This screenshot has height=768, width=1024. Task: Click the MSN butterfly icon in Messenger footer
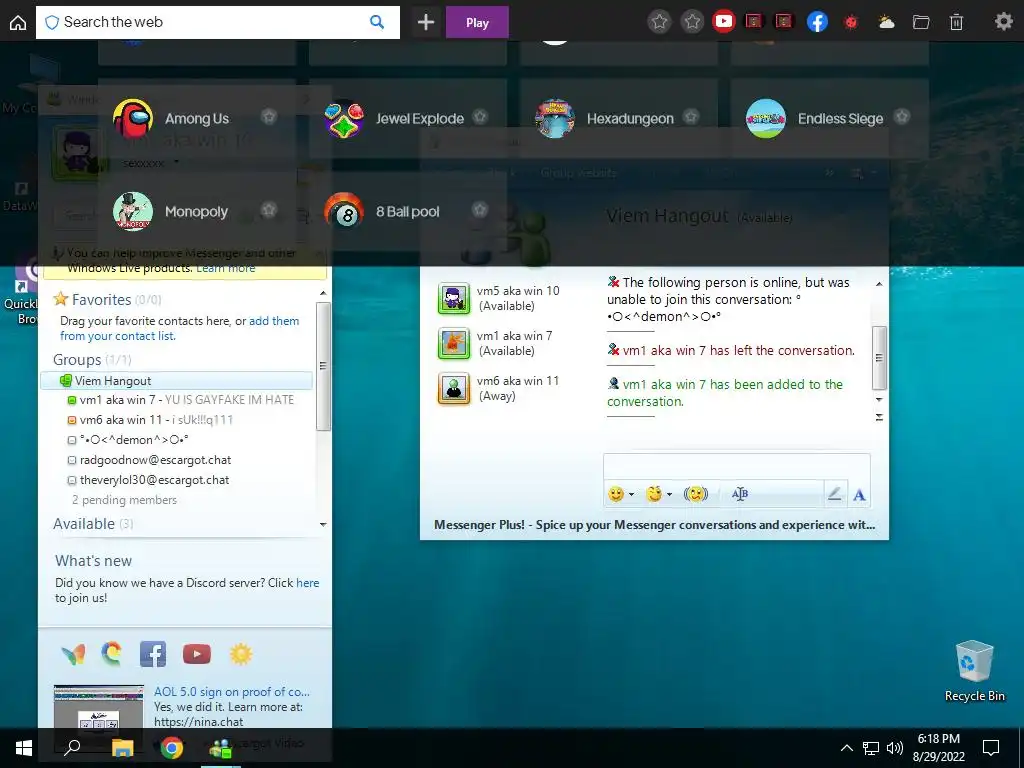coord(73,654)
